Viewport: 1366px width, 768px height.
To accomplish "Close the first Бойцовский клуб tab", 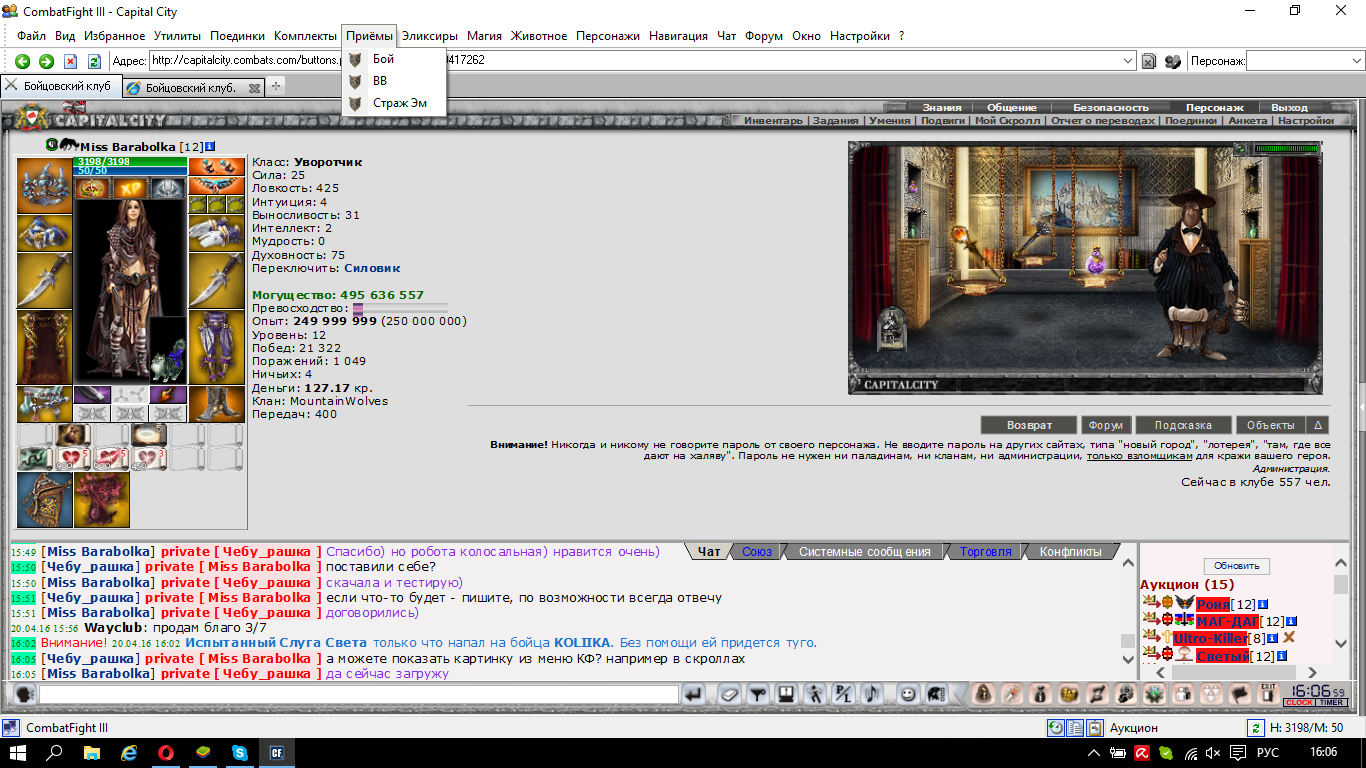I will (12, 86).
